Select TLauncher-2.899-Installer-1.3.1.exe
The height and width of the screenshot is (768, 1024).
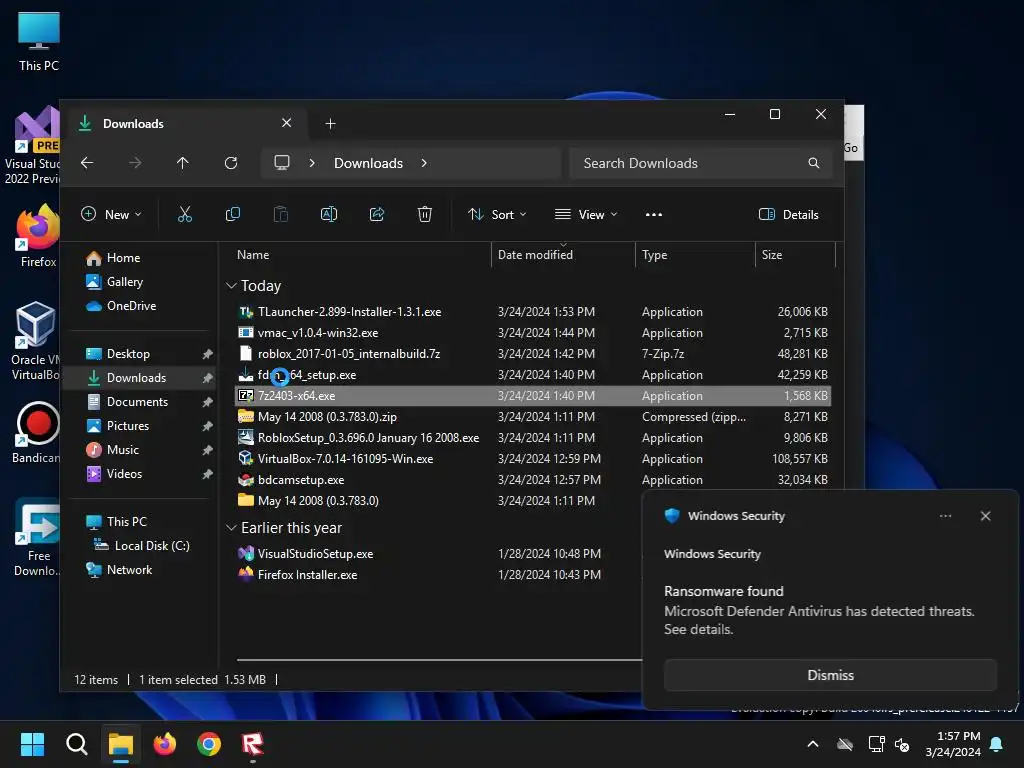click(532, 312)
